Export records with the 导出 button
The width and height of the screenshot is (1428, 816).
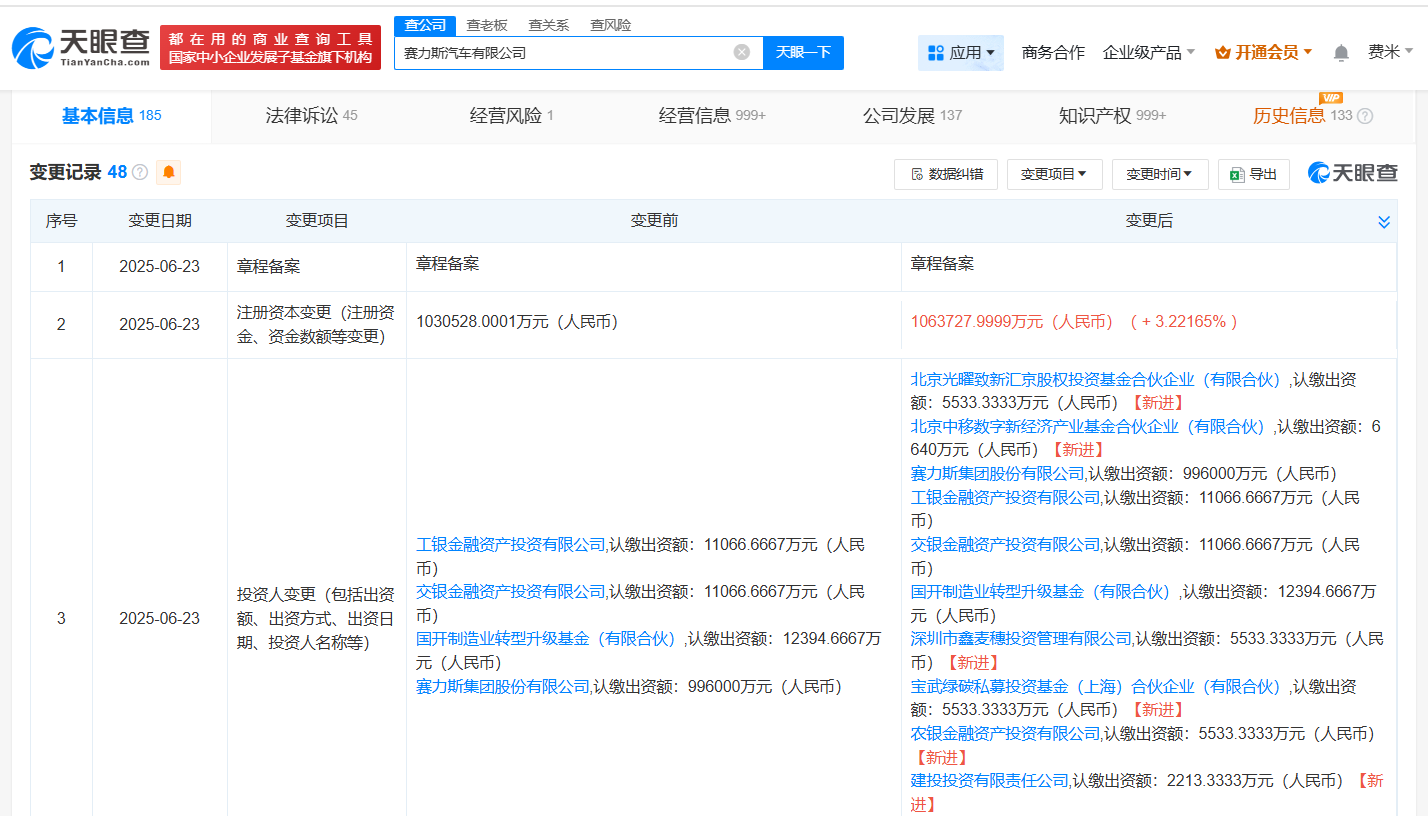[x=1253, y=174]
